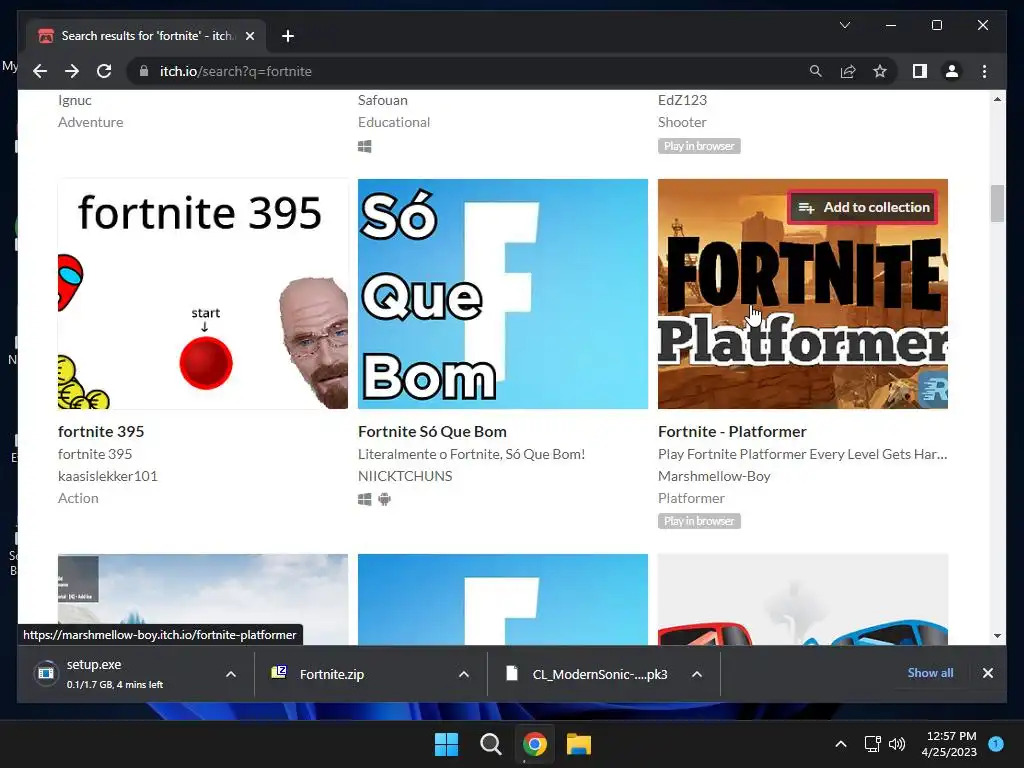Close the downloads bar
Screen dimensions: 1024x768
[987, 673]
